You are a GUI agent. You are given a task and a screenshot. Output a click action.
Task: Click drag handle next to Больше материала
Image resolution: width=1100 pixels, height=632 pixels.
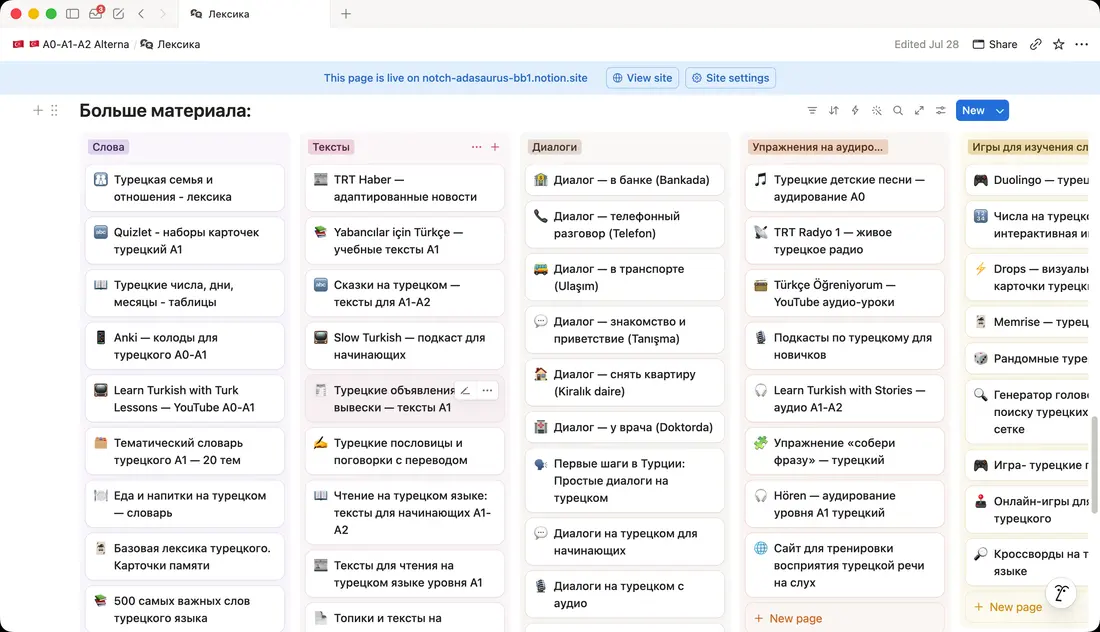[x=54, y=110]
